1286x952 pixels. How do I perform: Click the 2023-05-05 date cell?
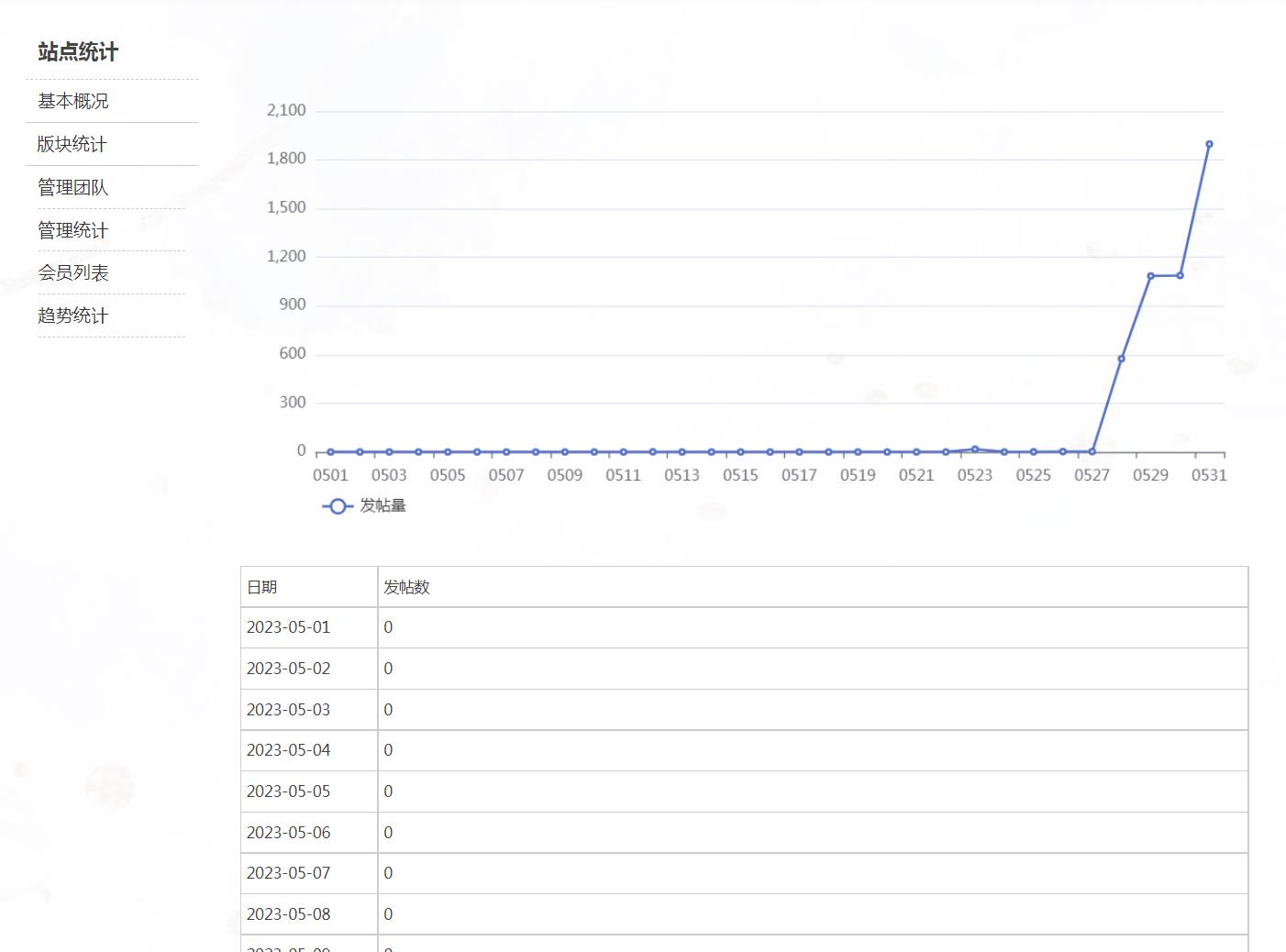coord(288,791)
